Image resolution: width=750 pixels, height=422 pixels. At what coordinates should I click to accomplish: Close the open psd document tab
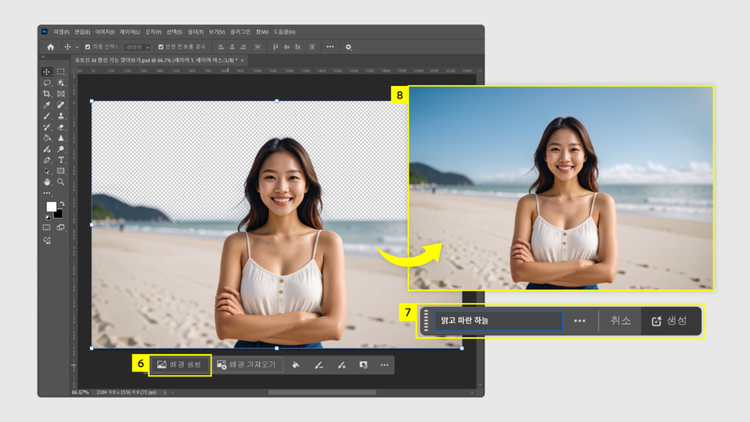click(x=243, y=60)
